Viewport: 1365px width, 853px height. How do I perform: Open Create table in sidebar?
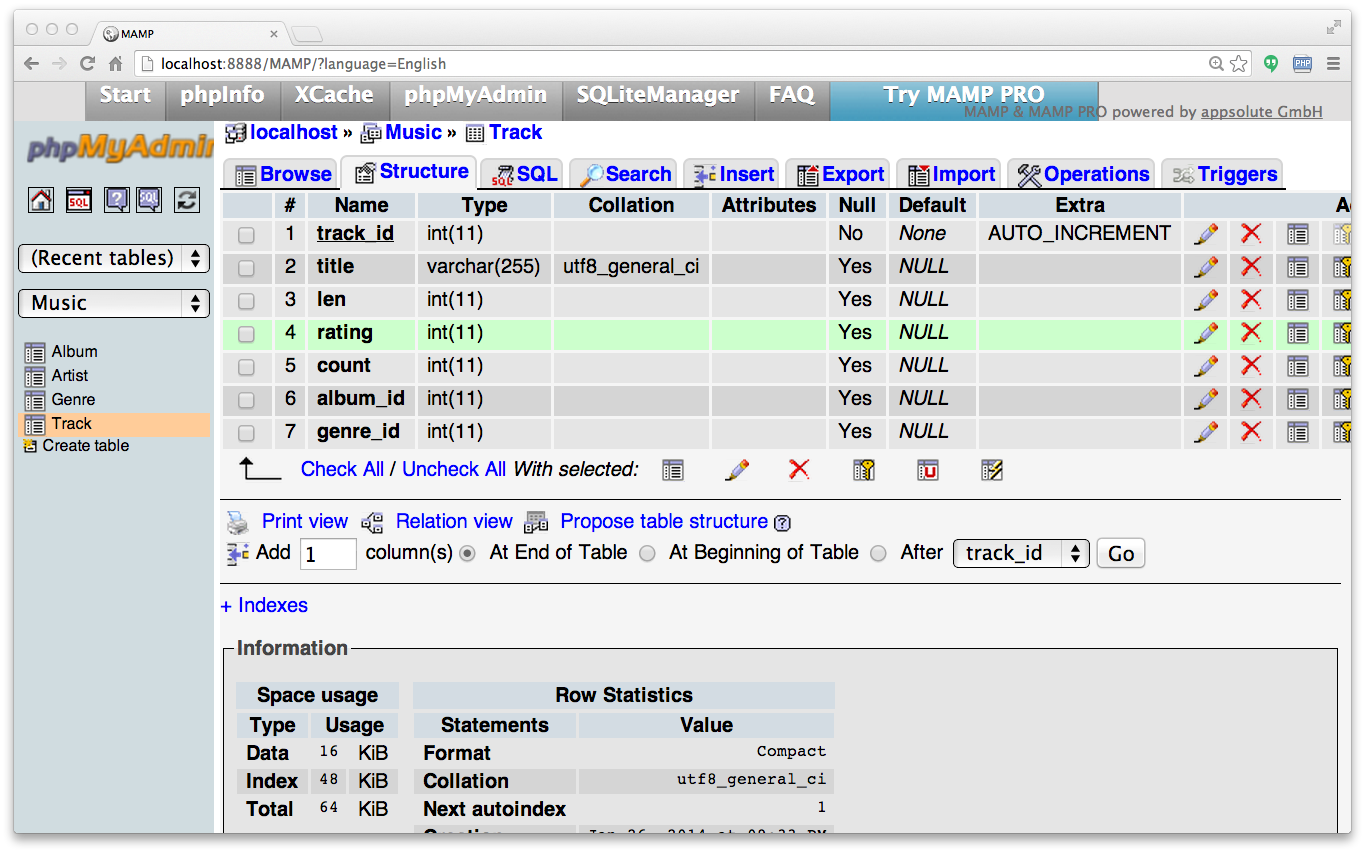(85, 446)
